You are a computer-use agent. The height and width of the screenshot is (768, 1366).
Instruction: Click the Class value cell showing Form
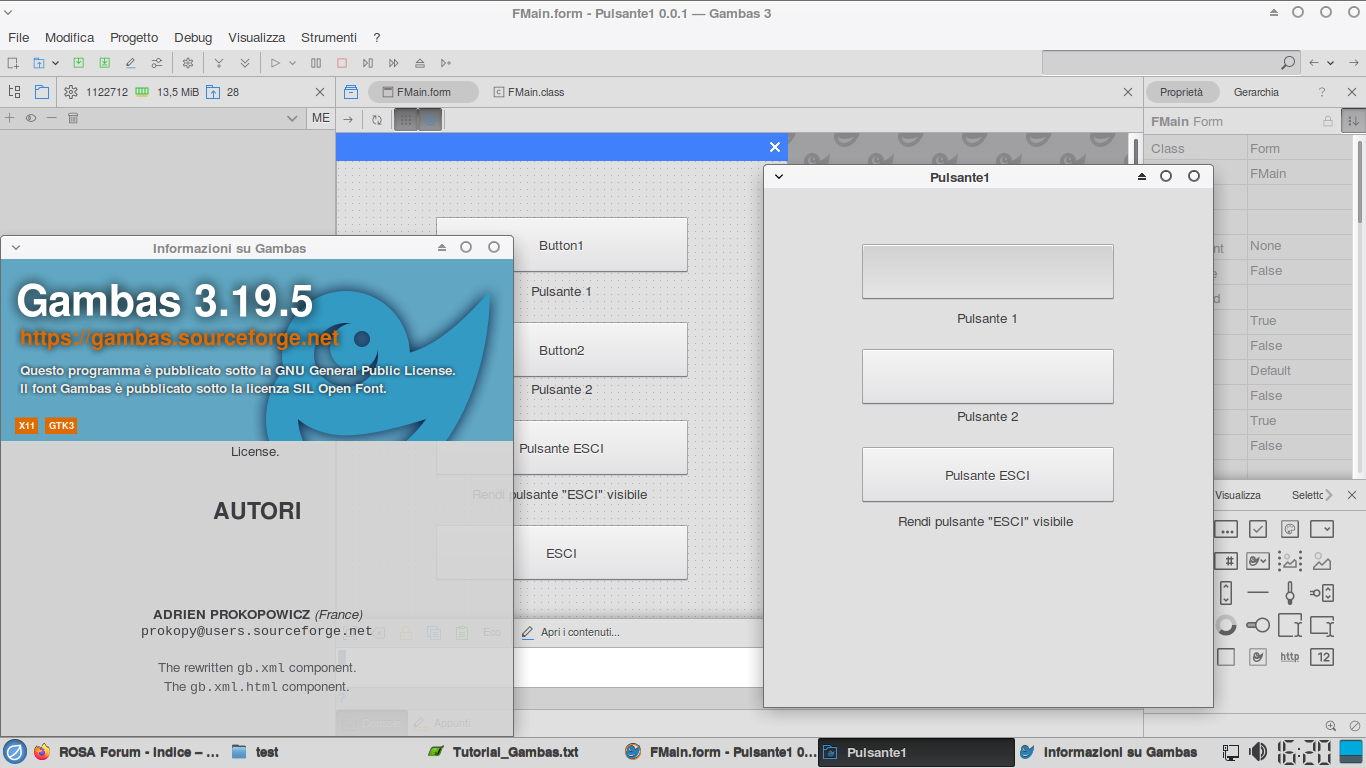(x=1299, y=149)
